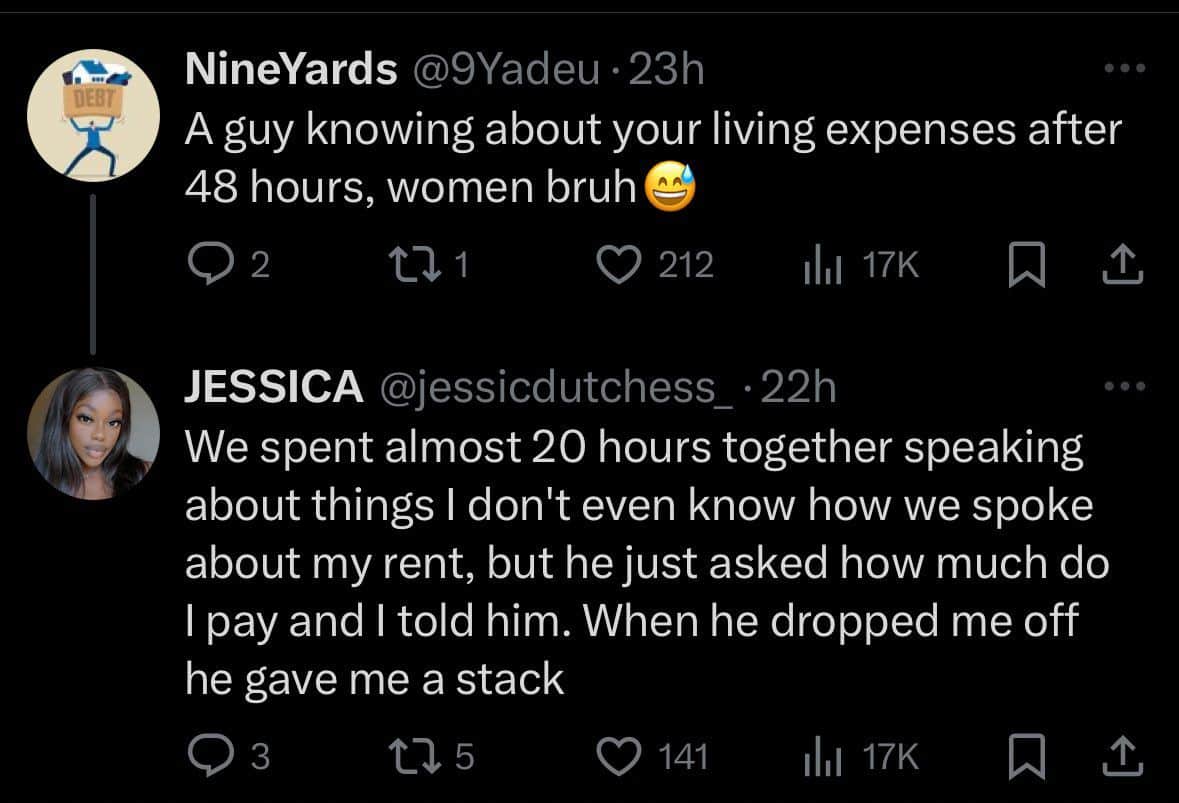Reply to NineYards' tweet

tap(207, 264)
